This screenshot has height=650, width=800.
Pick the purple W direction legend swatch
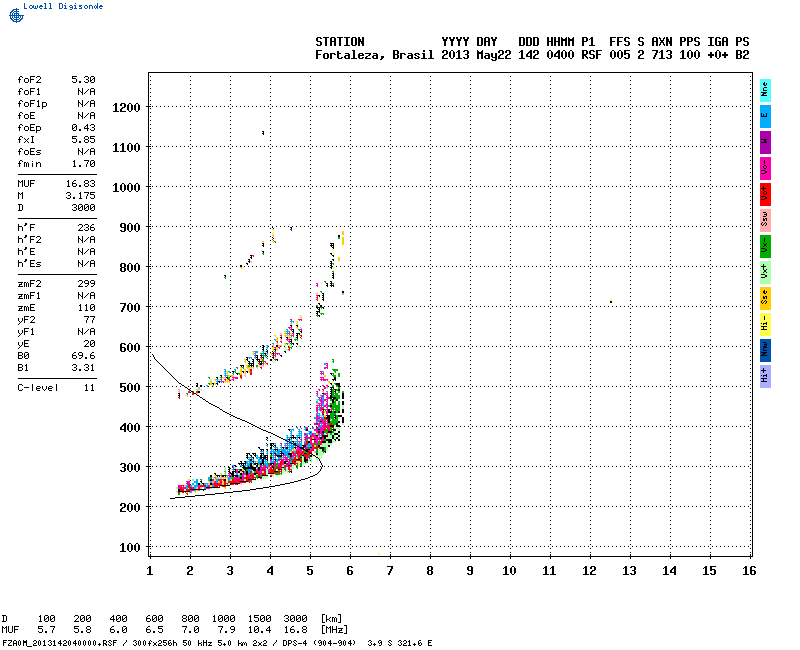(765, 141)
